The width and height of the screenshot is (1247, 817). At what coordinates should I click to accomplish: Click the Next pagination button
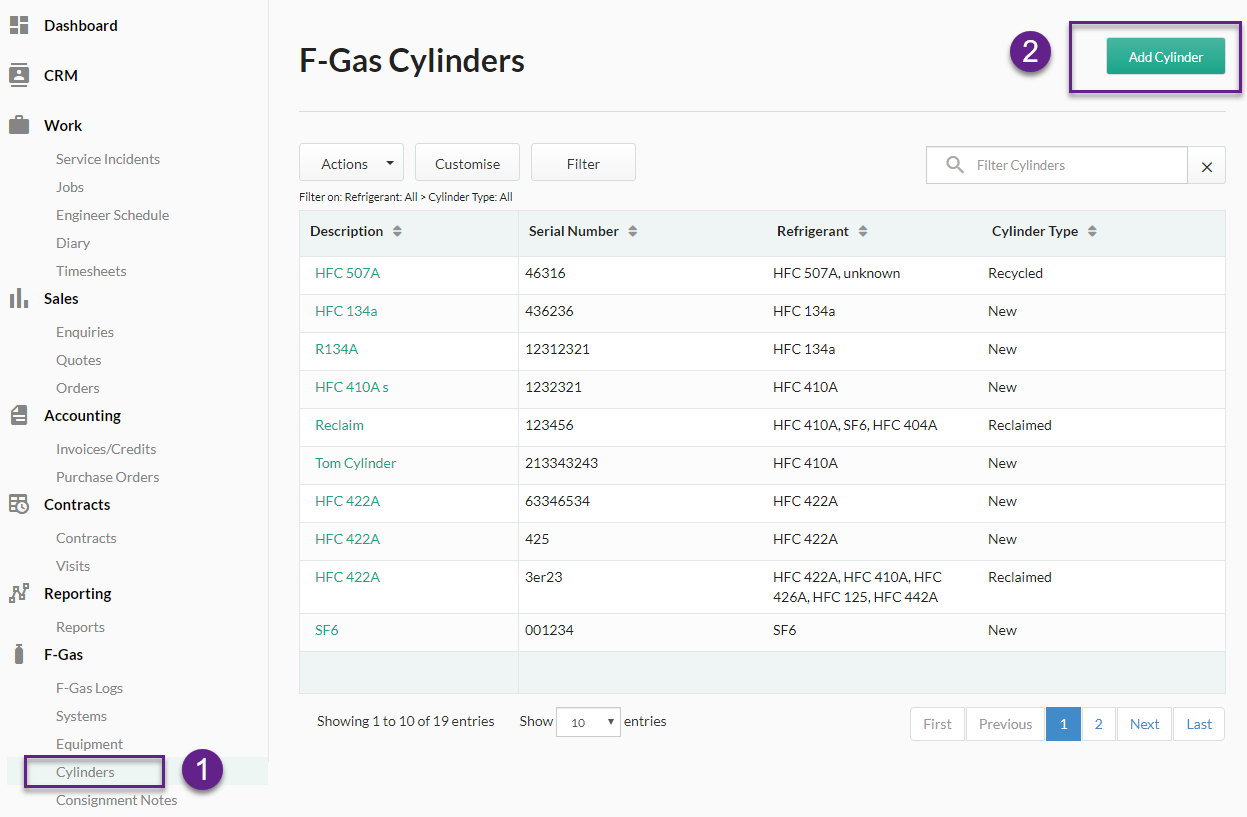(x=1144, y=724)
